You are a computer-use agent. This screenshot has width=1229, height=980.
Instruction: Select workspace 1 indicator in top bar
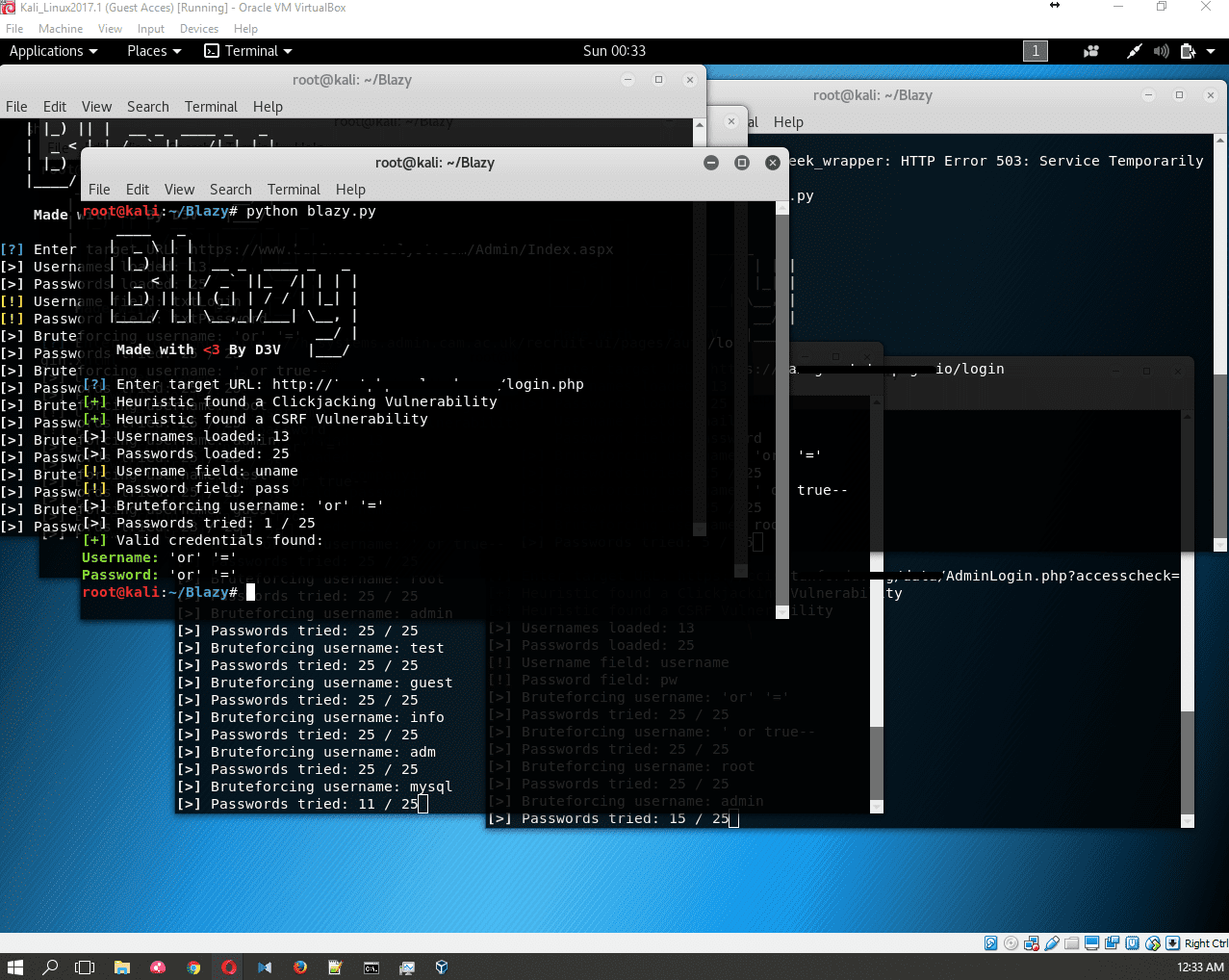(1036, 51)
